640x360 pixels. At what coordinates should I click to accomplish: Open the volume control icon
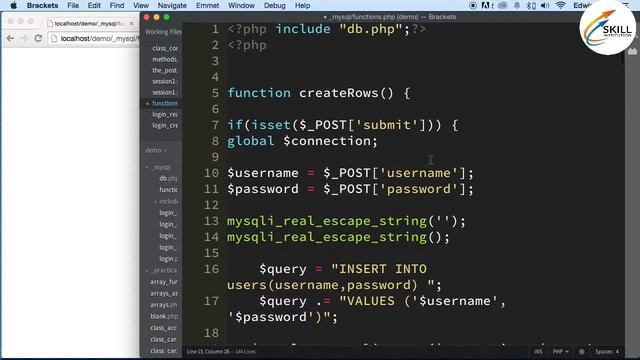pos(545,5)
